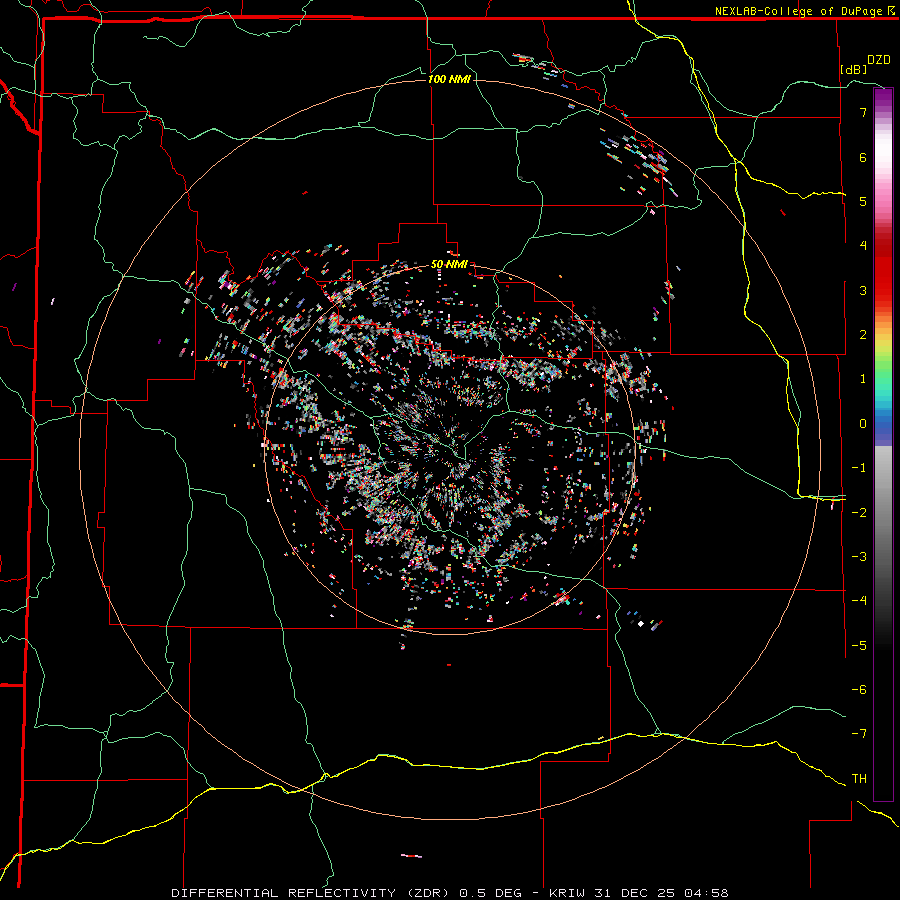Click the -5 value on color scale
Screen dimensions: 900x900
[x=859, y=646]
